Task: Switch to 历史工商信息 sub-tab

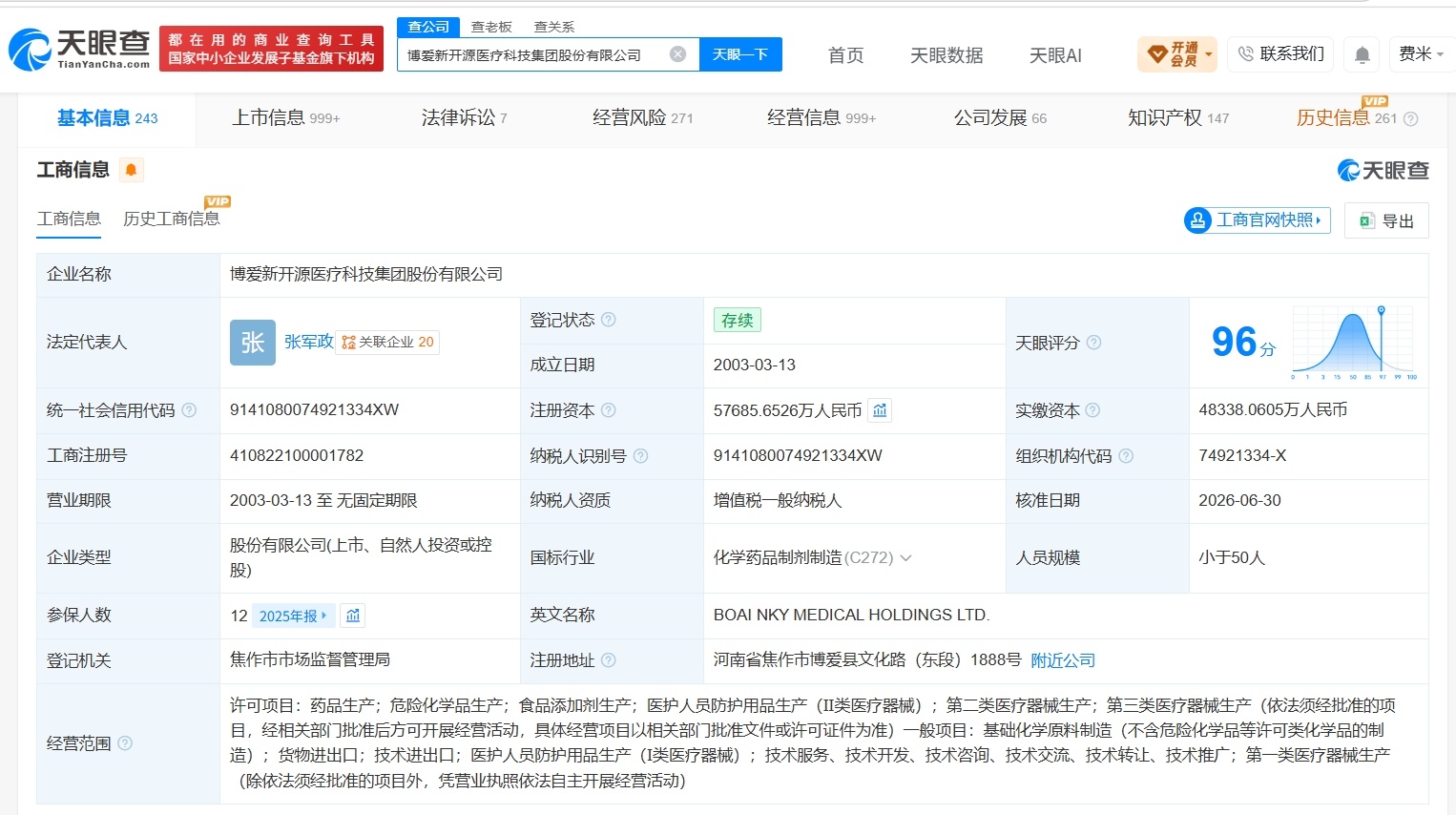Action: click(172, 219)
